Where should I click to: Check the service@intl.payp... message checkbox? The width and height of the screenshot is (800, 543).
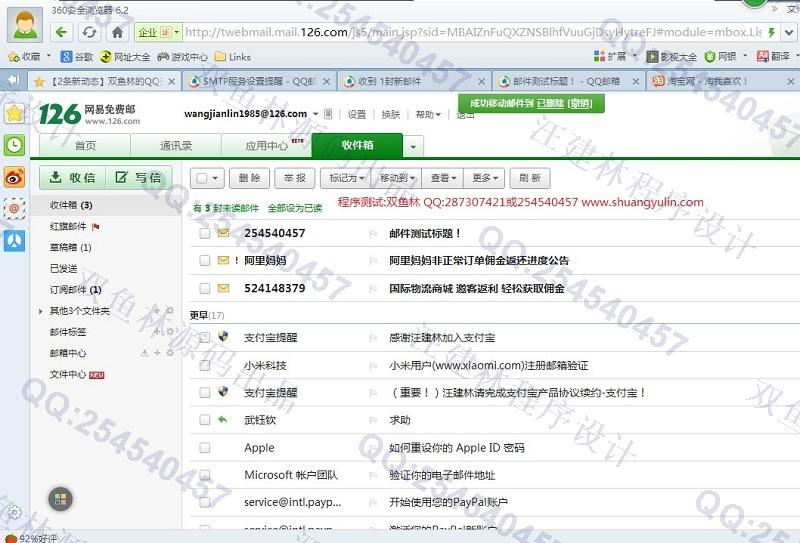[205, 502]
